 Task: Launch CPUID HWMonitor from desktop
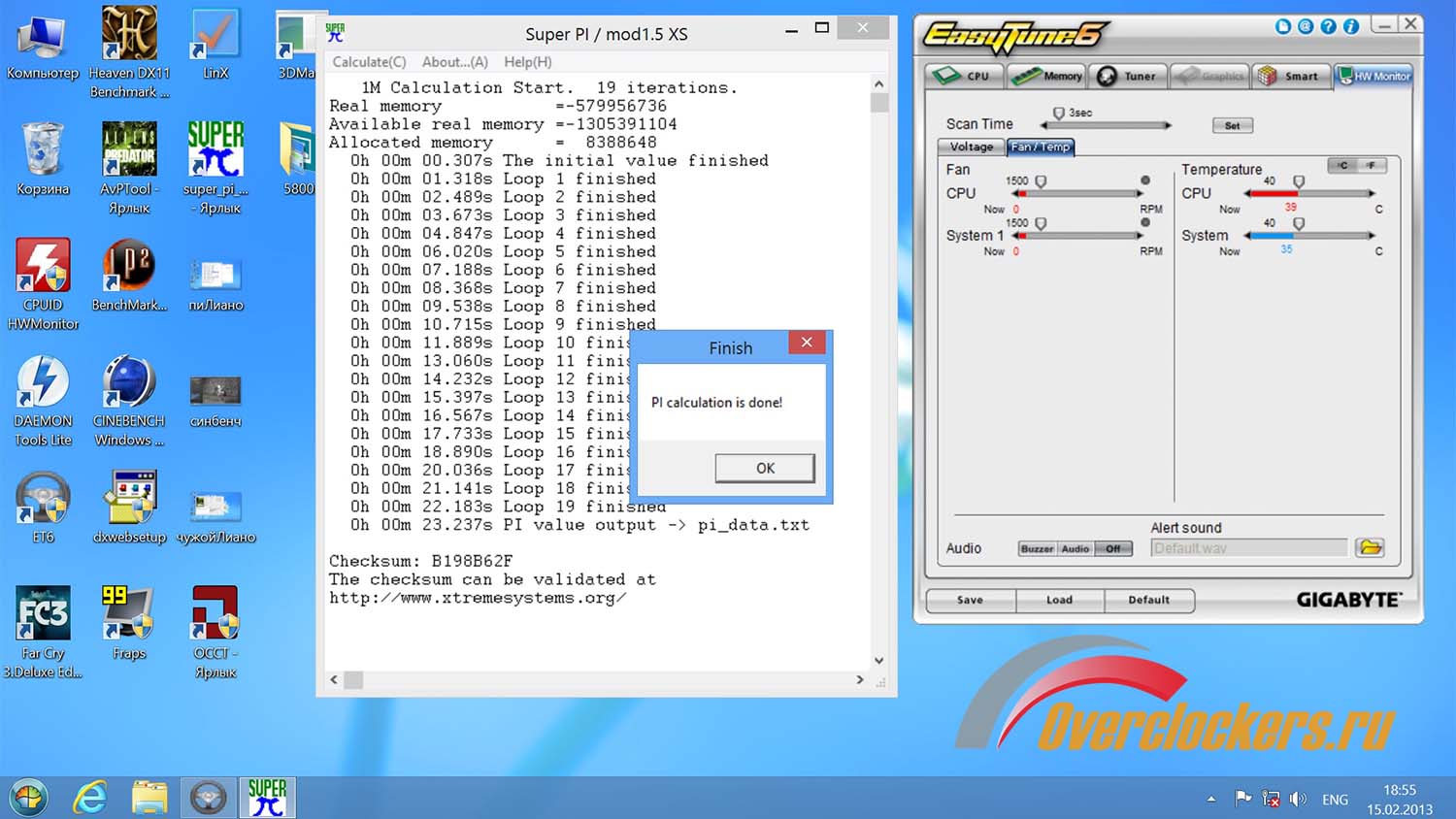click(x=43, y=284)
